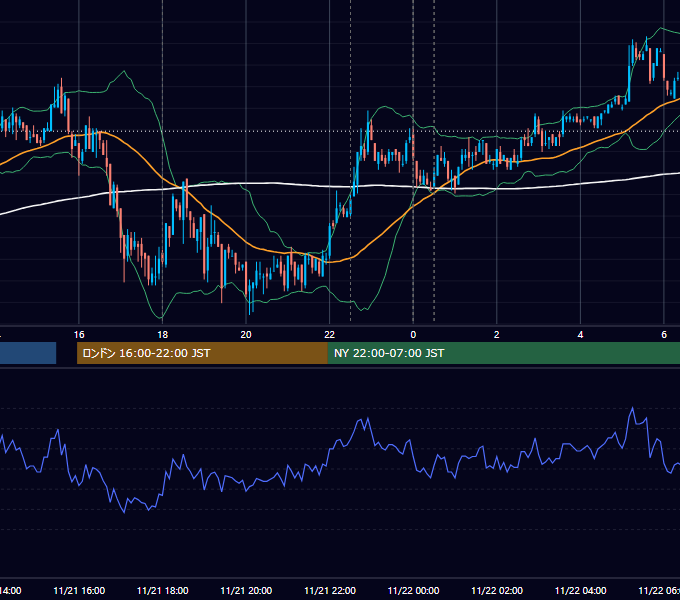Click the 11/22 02:00 time label
Viewport: 680px width, 600px height.
[497, 590]
